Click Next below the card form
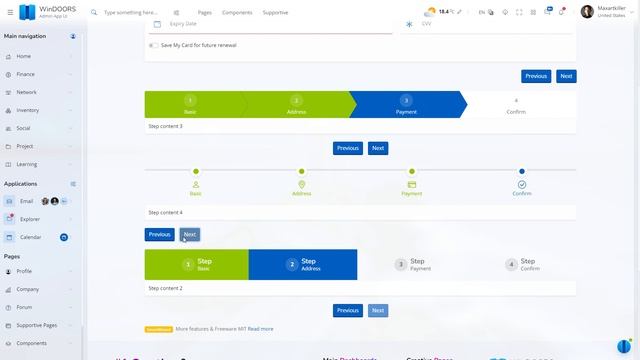This screenshot has width=640, height=360. click(x=566, y=76)
